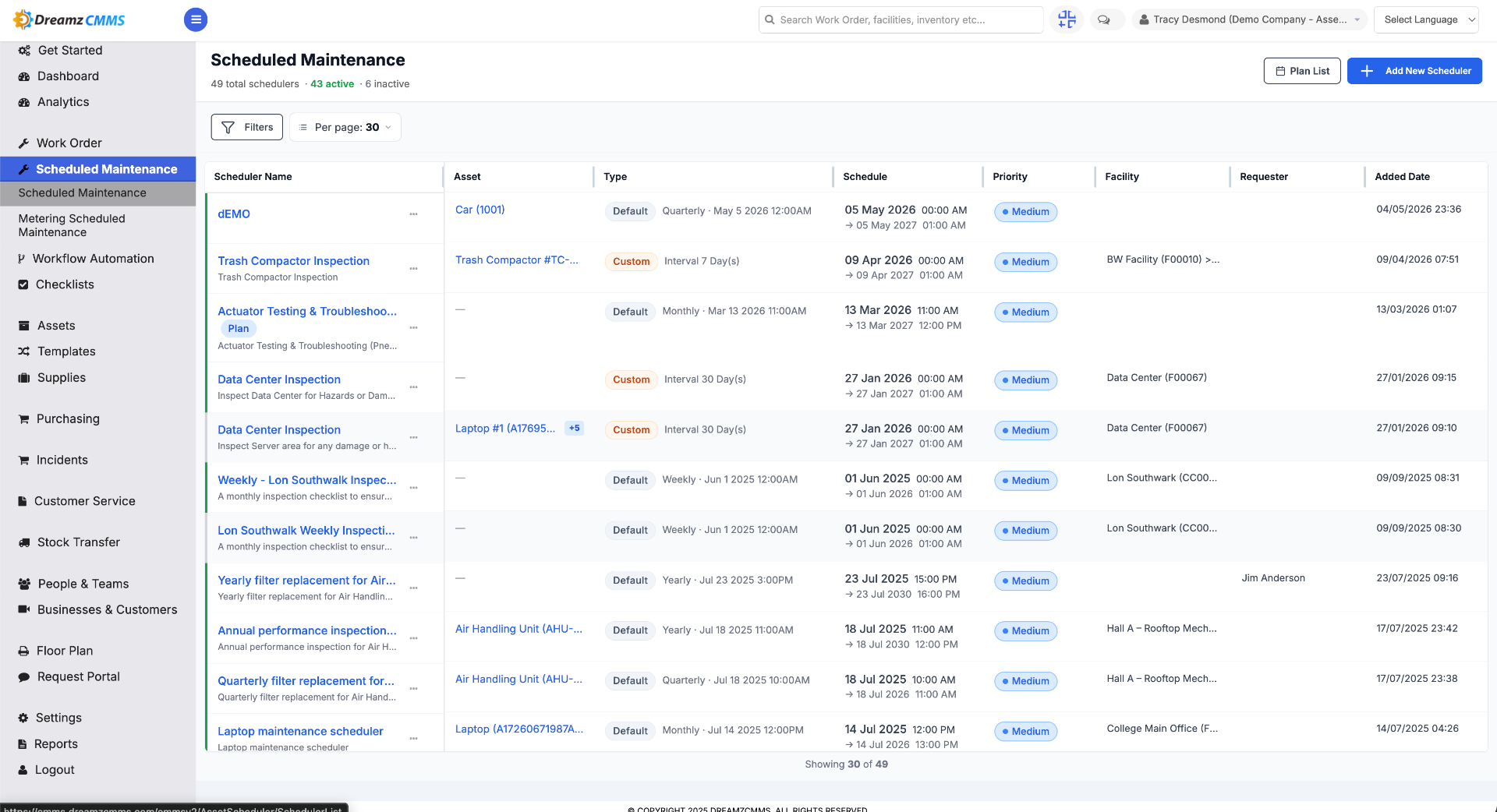Viewport: 1497px width, 812px height.
Task: Click the Assets box icon
Action: pyautogui.click(x=24, y=326)
